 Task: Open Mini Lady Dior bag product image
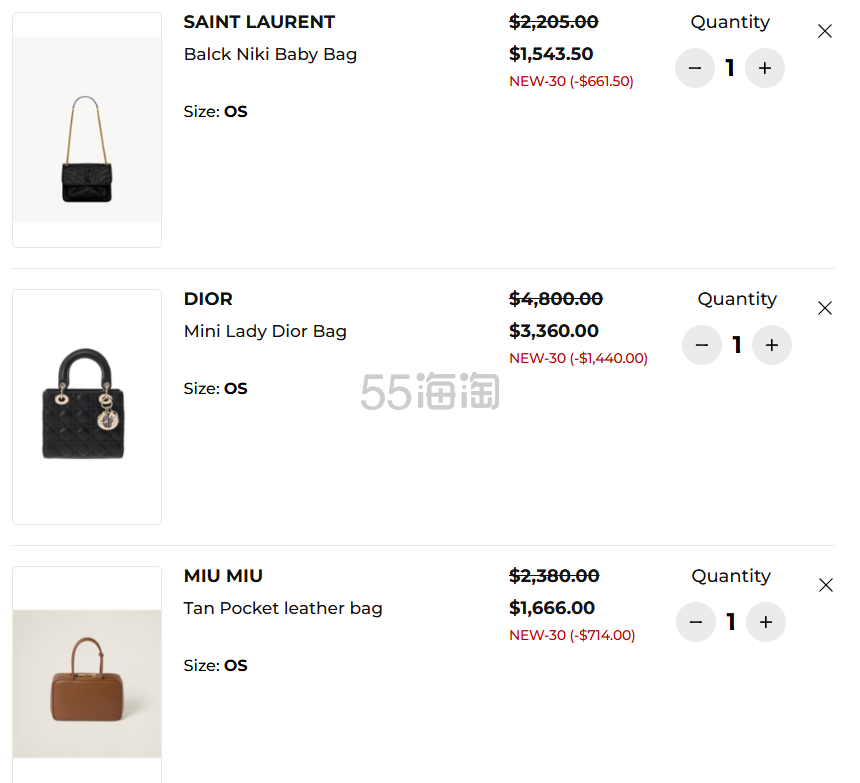tap(87, 407)
